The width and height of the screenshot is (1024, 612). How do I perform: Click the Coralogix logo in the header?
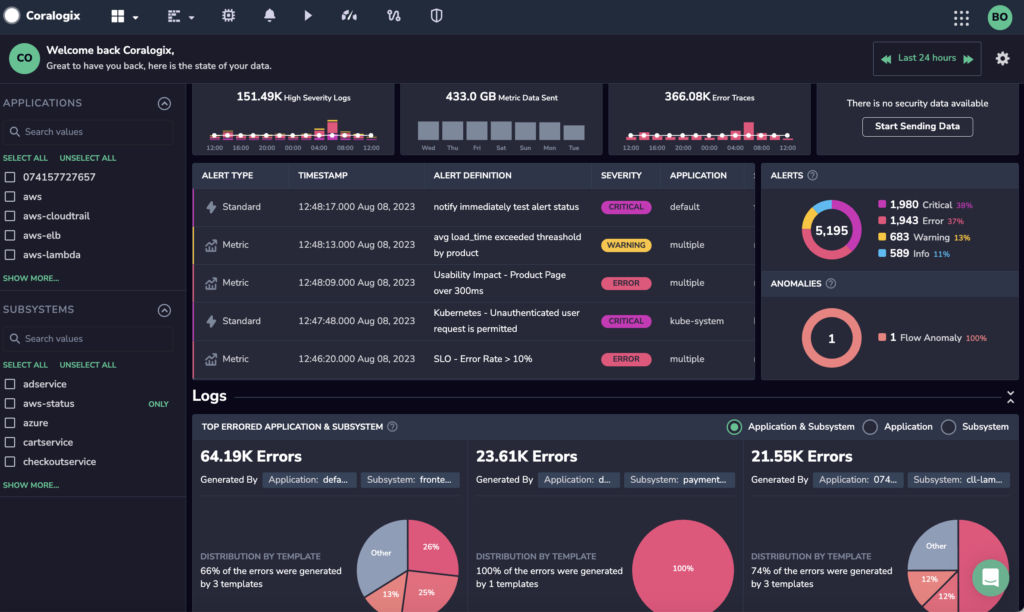(x=42, y=16)
